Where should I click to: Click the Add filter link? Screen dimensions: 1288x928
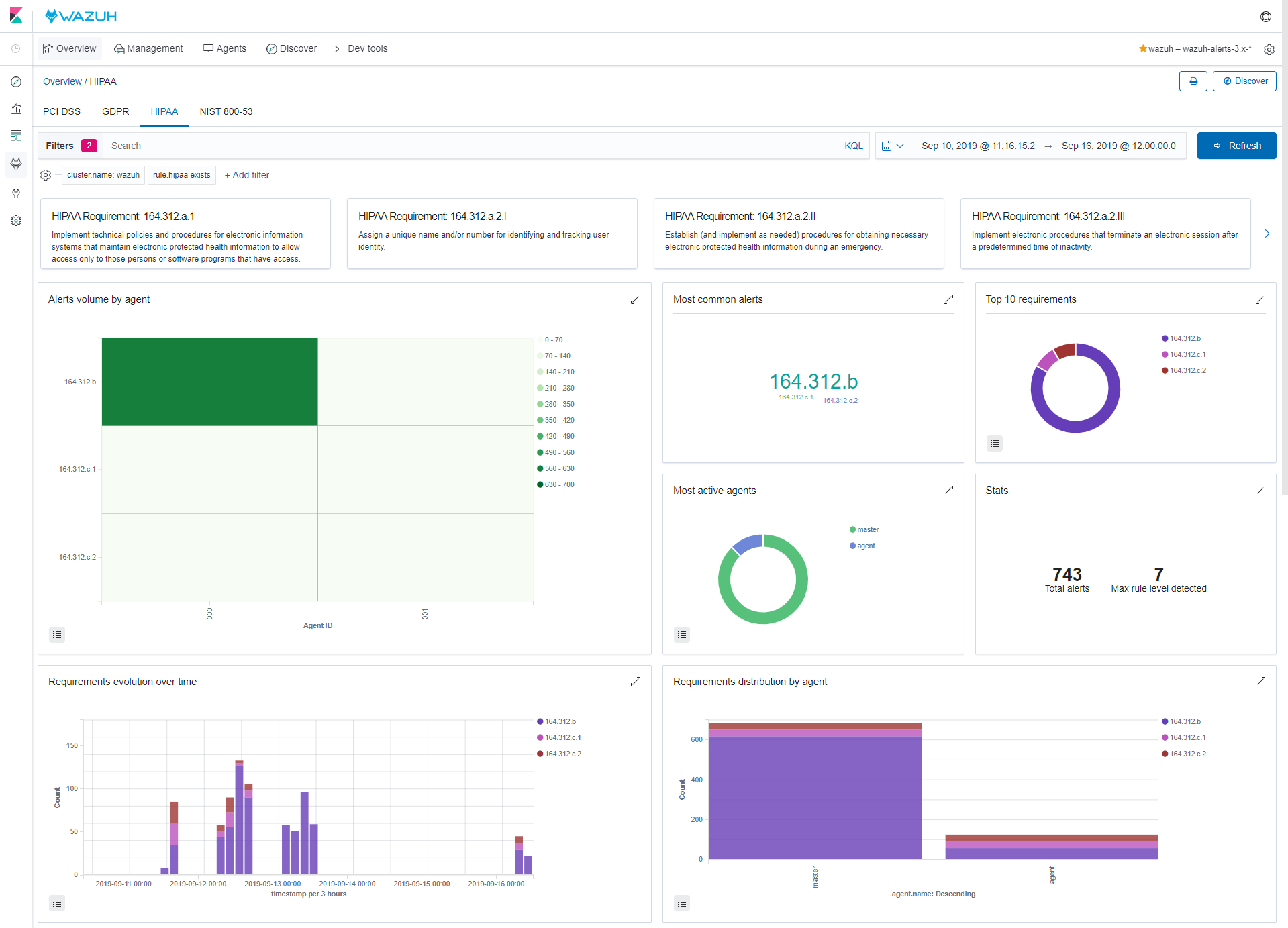point(247,175)
